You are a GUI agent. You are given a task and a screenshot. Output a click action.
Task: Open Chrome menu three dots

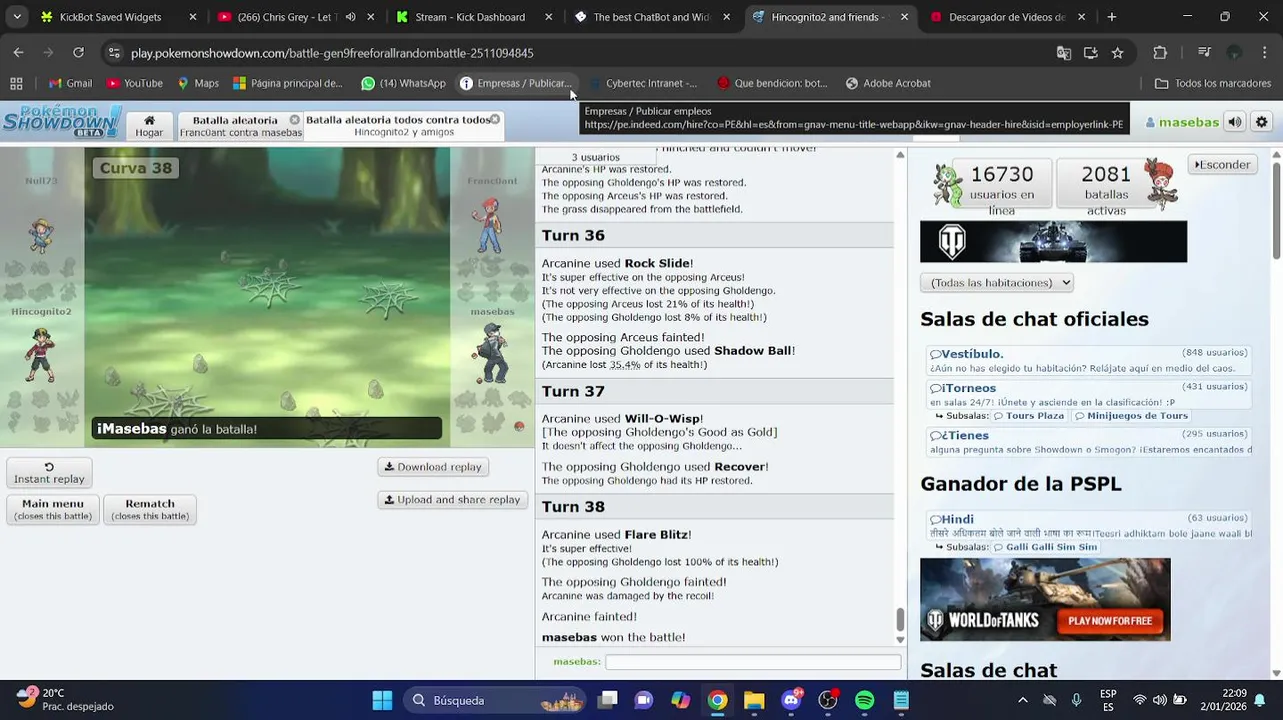1265,53
